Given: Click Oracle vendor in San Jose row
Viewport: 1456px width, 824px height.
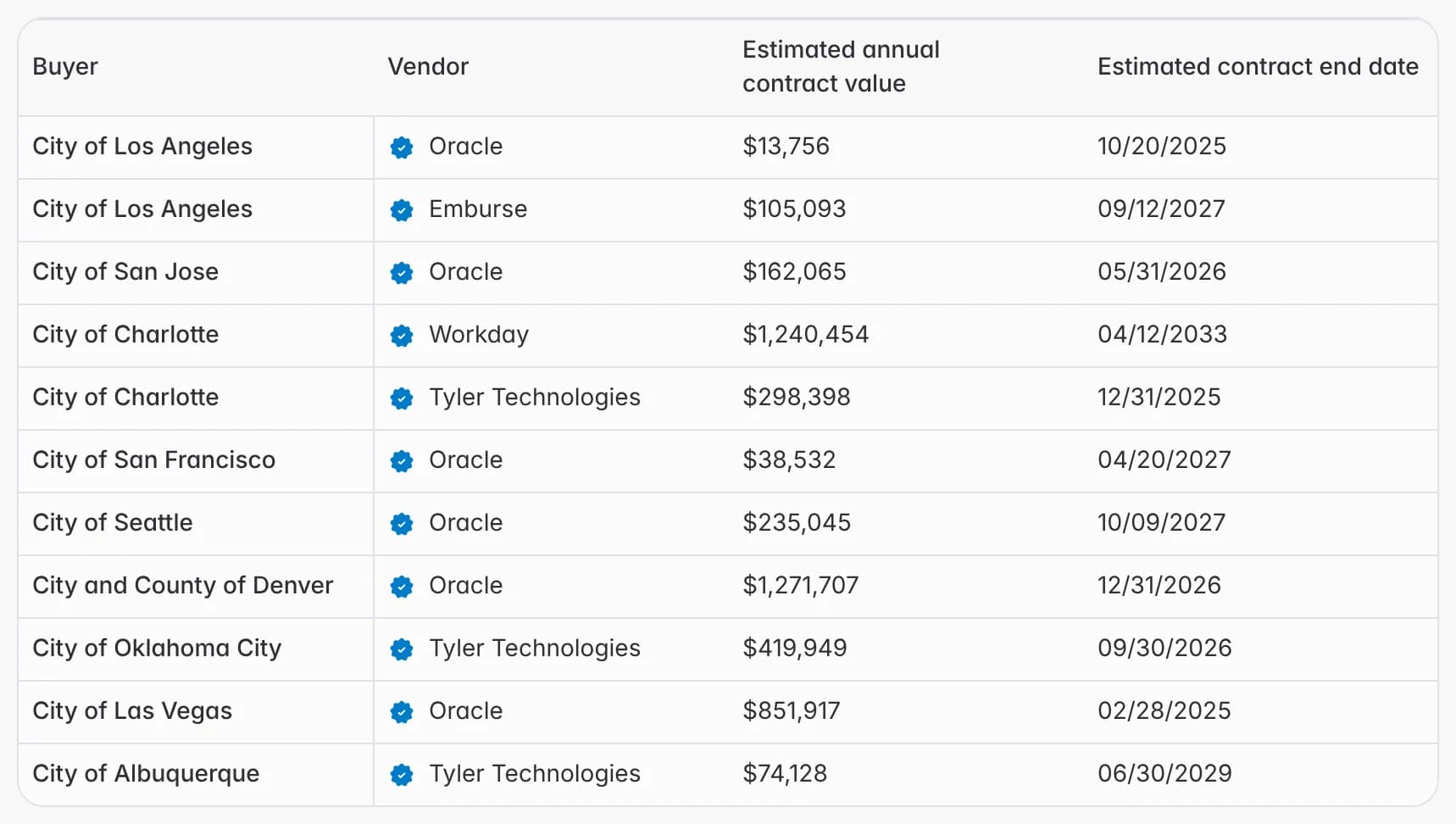Looking at the screenshot, I should (465, 271).
